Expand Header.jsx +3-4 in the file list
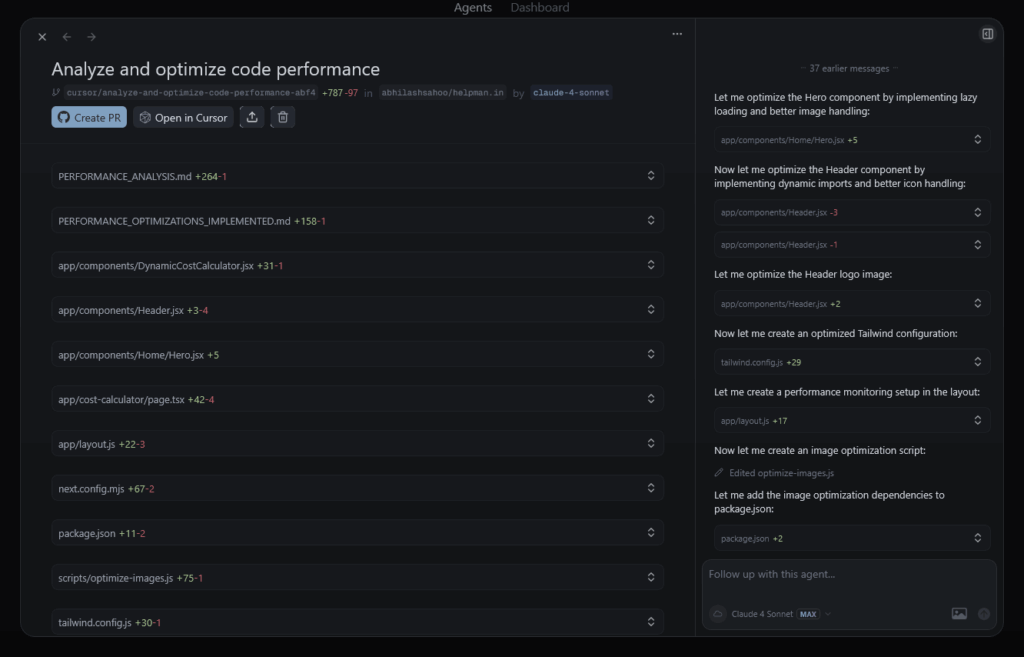The width and height of the screenshot is (1024, 657). pos(358,310)
